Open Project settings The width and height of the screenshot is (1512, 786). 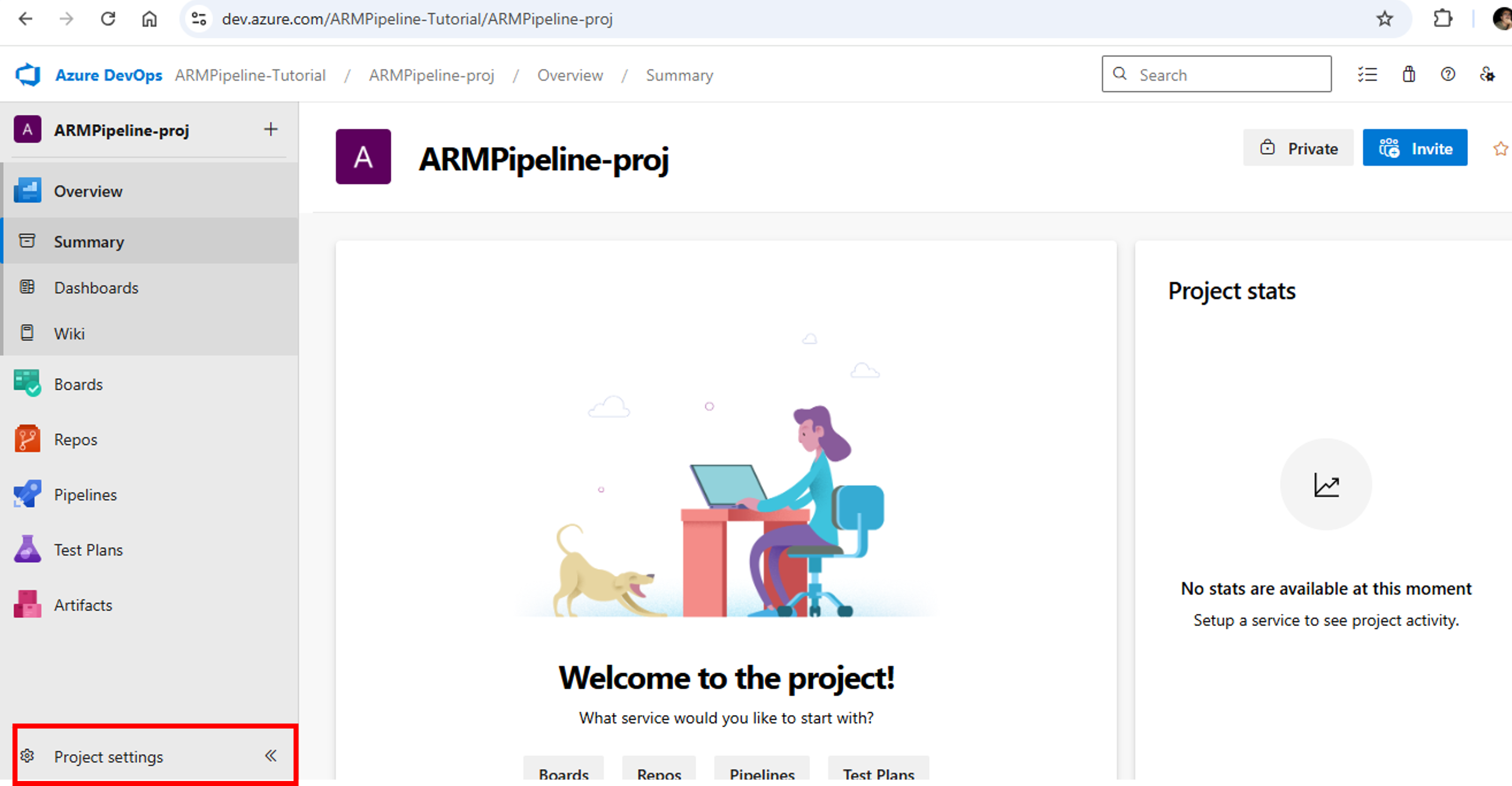tap(109, 757)
